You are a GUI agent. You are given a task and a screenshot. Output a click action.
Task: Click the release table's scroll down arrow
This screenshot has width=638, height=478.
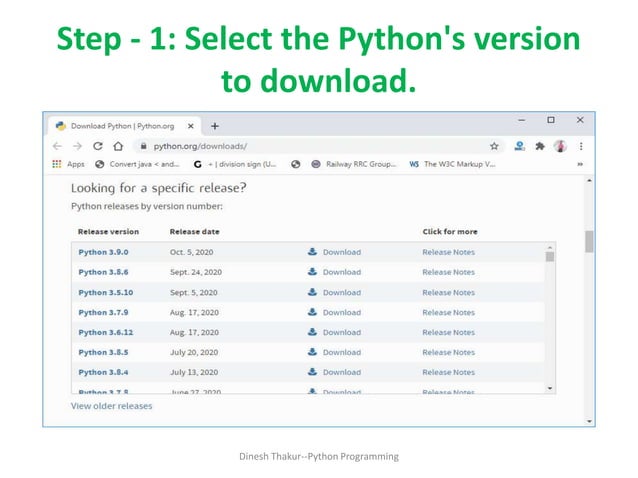(x=550, y=389)
